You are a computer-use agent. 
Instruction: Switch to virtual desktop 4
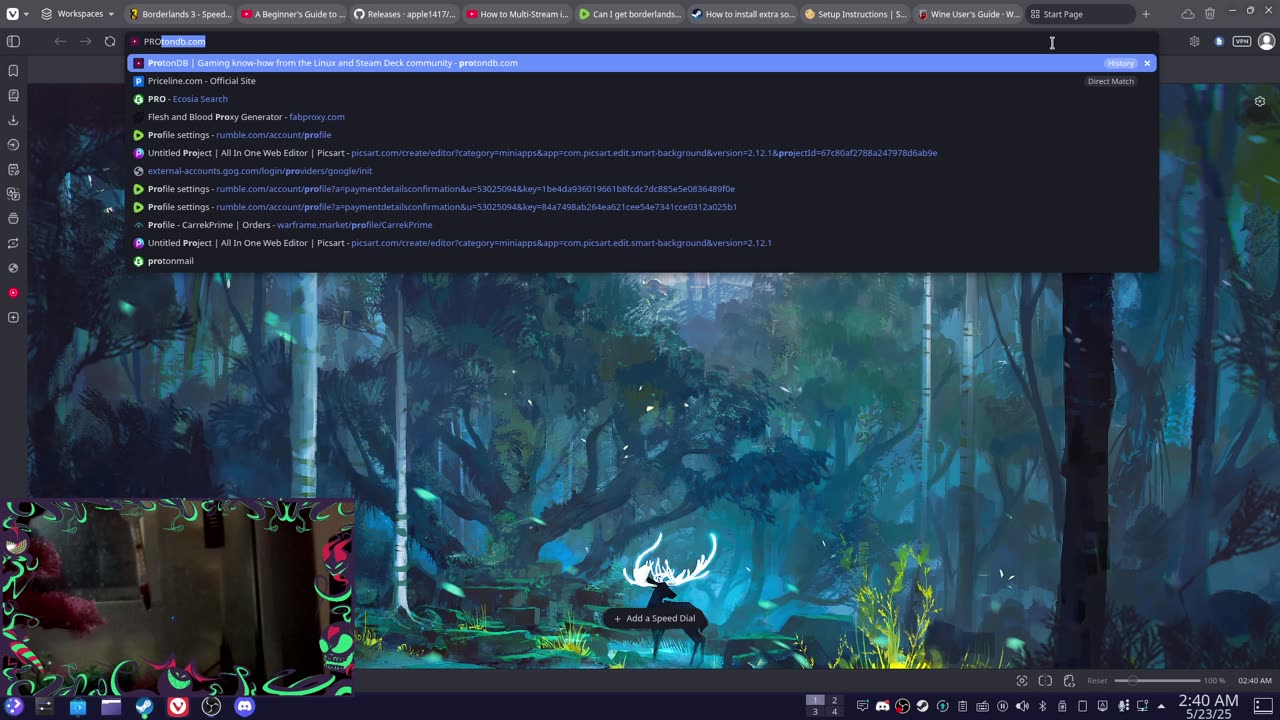coord(834,712)
